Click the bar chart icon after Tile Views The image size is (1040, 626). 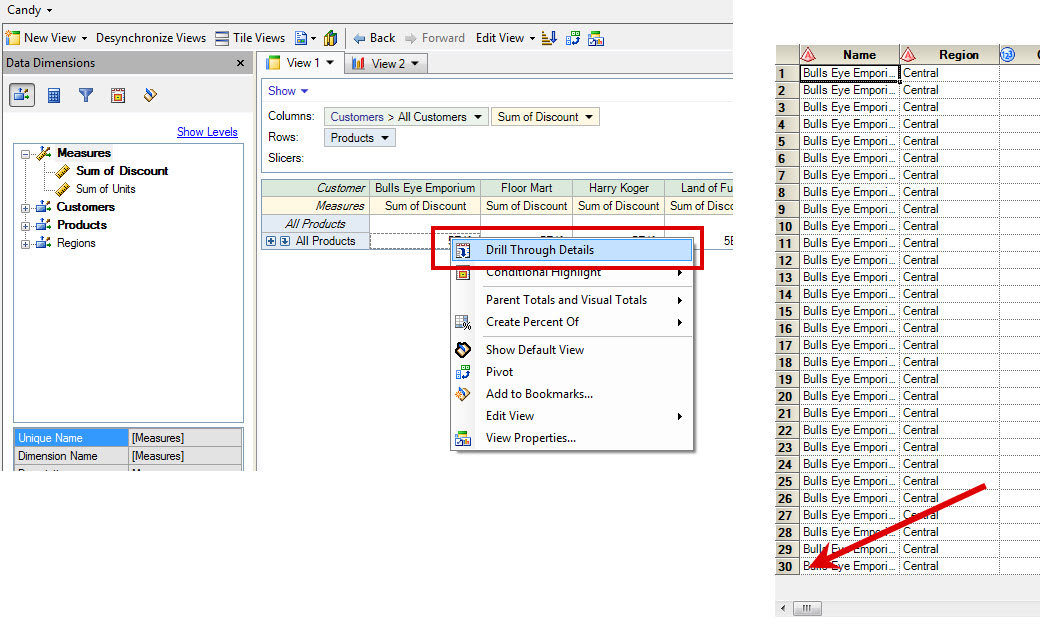coord(330,38)
